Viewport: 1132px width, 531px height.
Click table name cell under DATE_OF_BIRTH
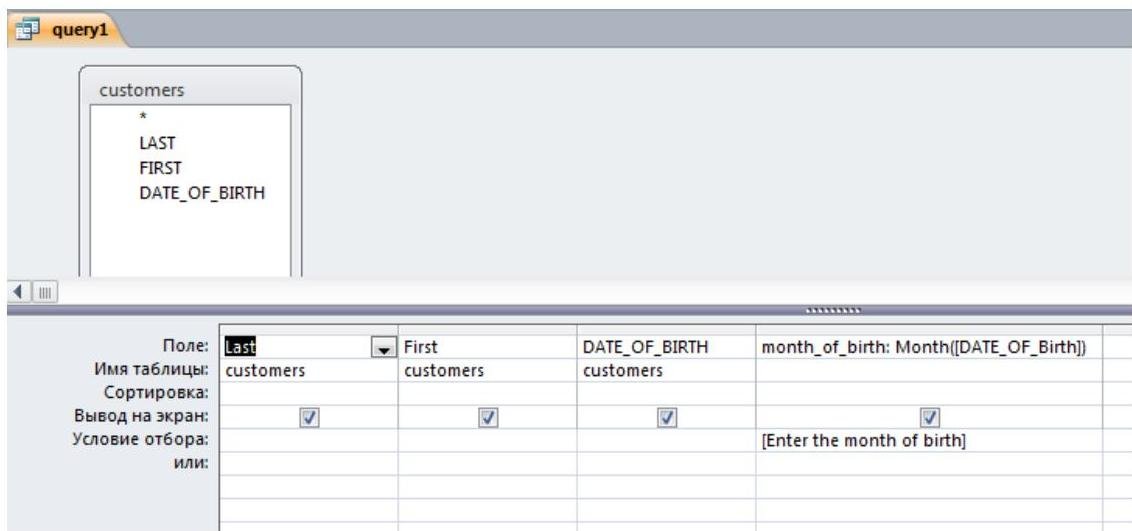(666, 371)
